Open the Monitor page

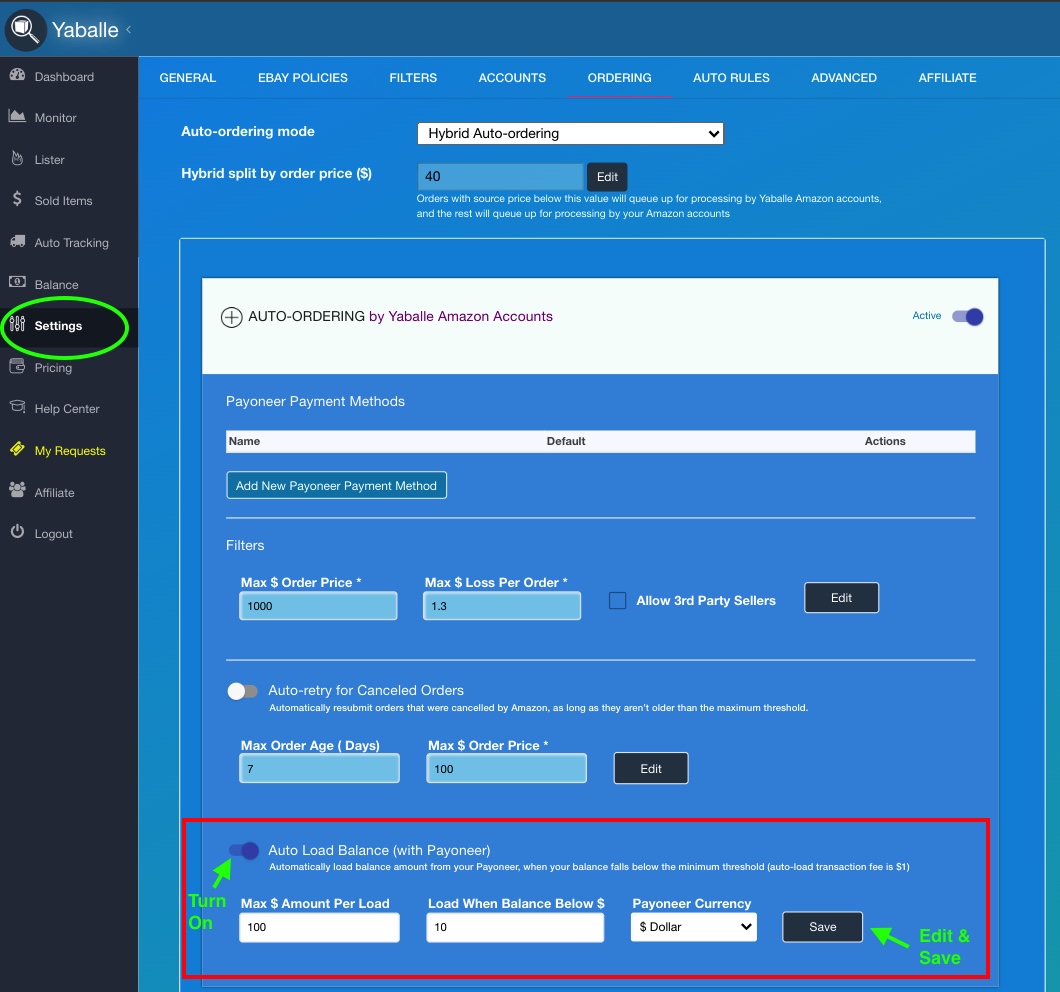pos(55,118)
